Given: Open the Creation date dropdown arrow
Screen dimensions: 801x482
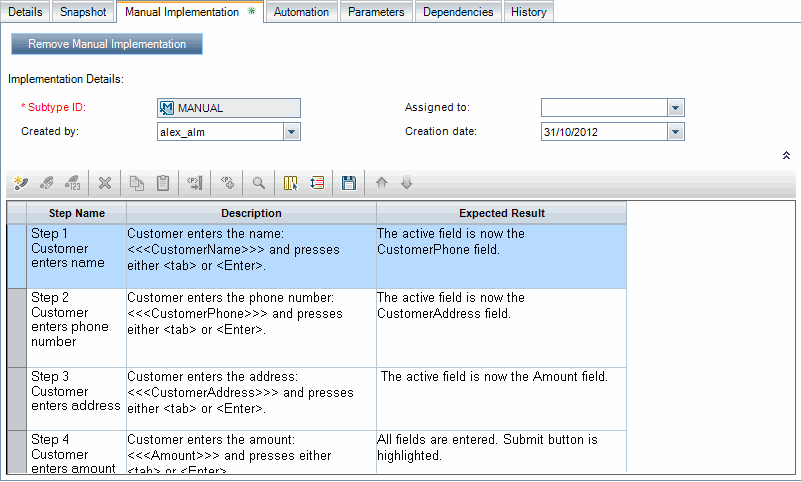Looking at the screenshot, I should click(675, 132).
